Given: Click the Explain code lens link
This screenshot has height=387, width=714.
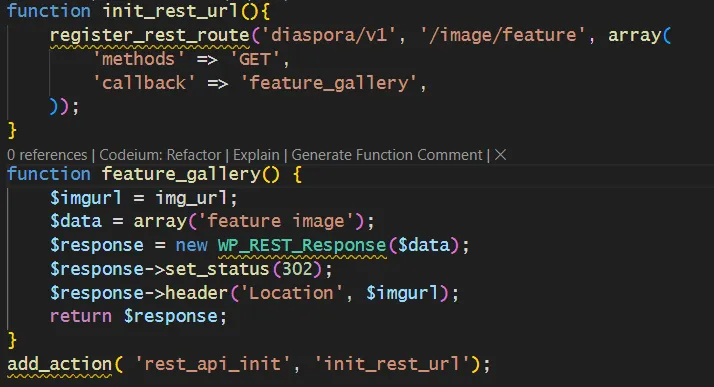Looking at the screenshot, I should tap(256, 155).
